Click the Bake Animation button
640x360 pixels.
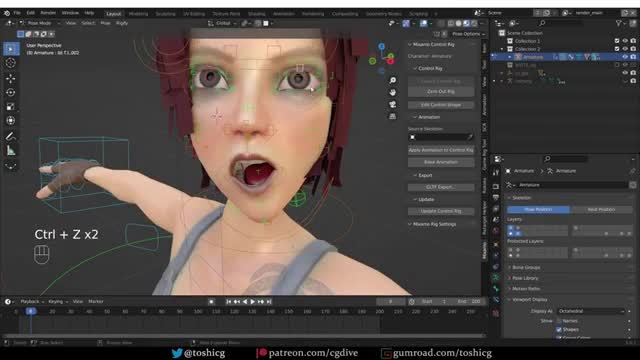(x=441, y=162)
